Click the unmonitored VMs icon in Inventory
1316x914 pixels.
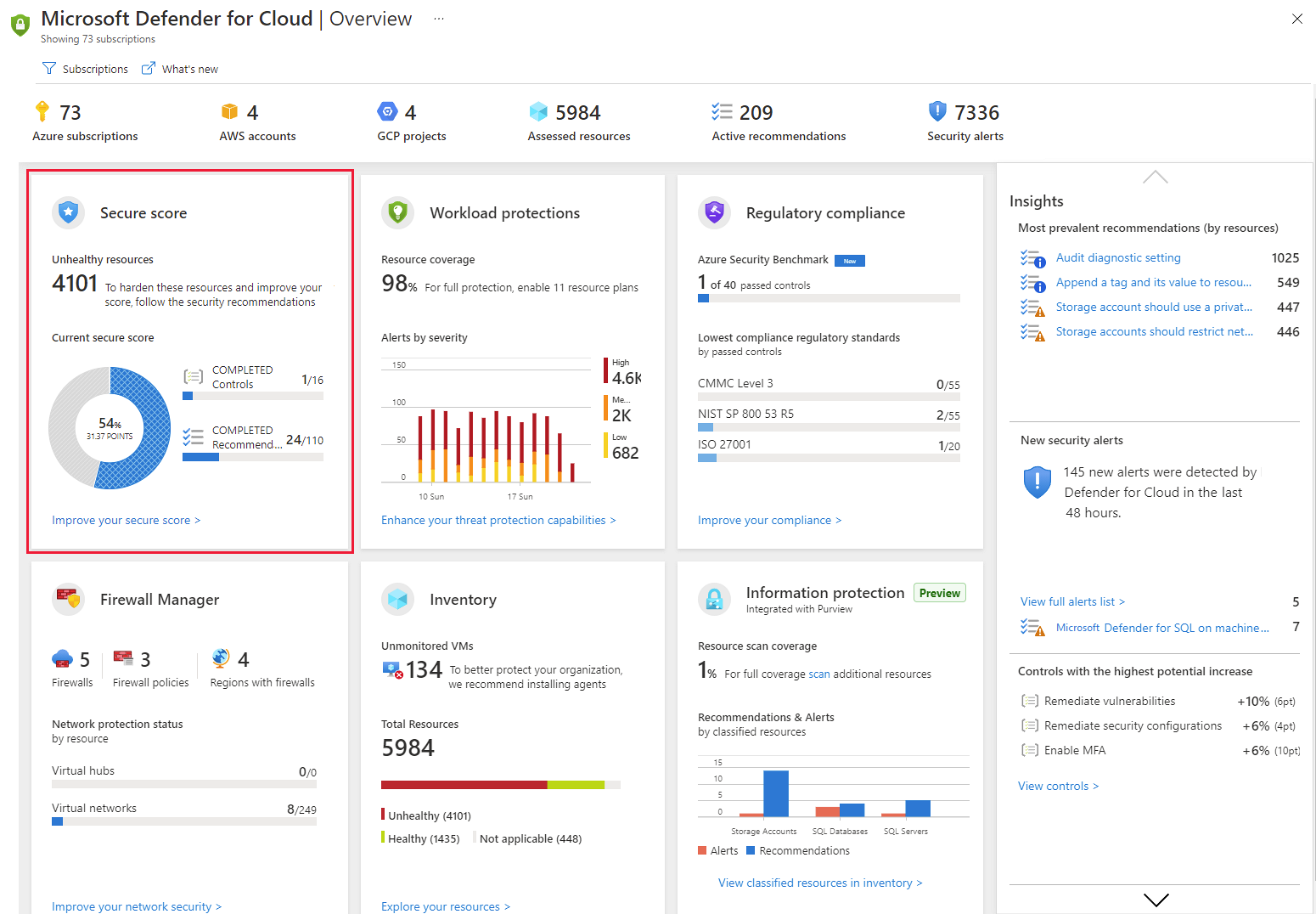(x=391, y=669)
